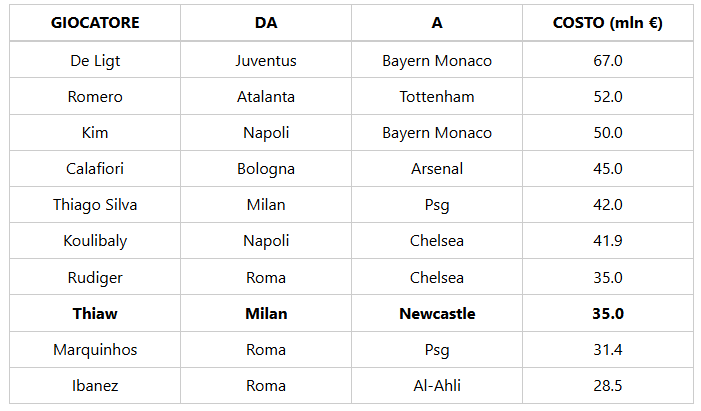Click the GIOCATORE column header
This screenshot has height=411, width=701.
coord(95,23)
